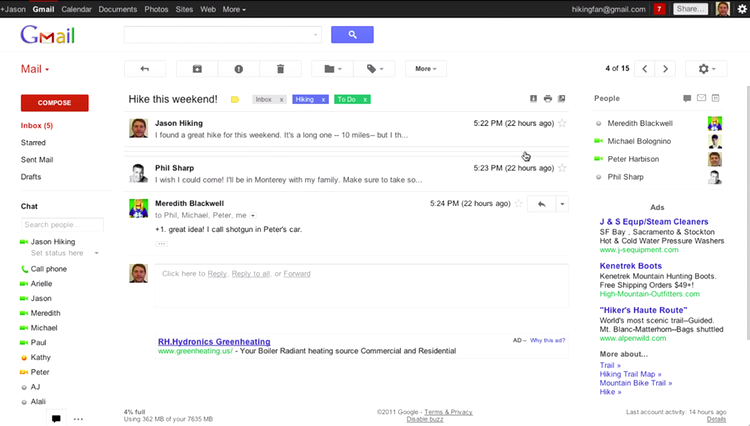Start chat with Arielle

tap(41, 284)
